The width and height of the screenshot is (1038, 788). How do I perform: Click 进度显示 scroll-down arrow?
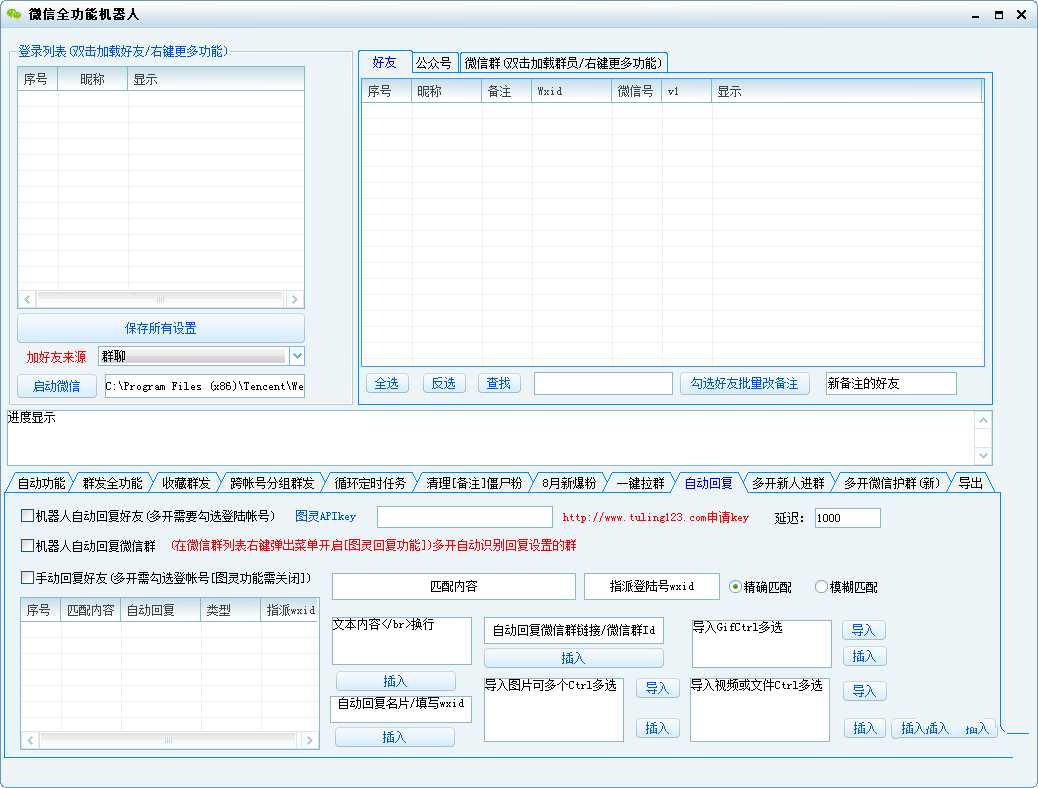pos(983,456)
